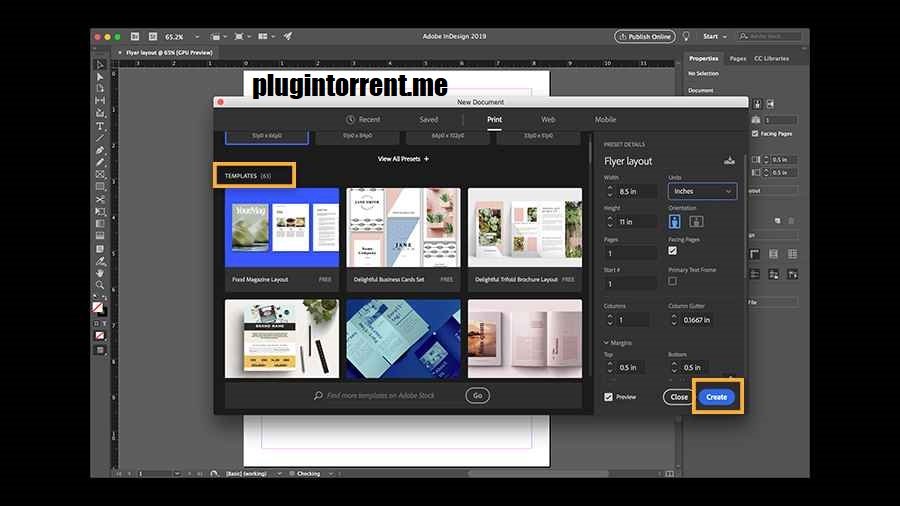
Task: Open the Pages panel tab
Action: 738,59
